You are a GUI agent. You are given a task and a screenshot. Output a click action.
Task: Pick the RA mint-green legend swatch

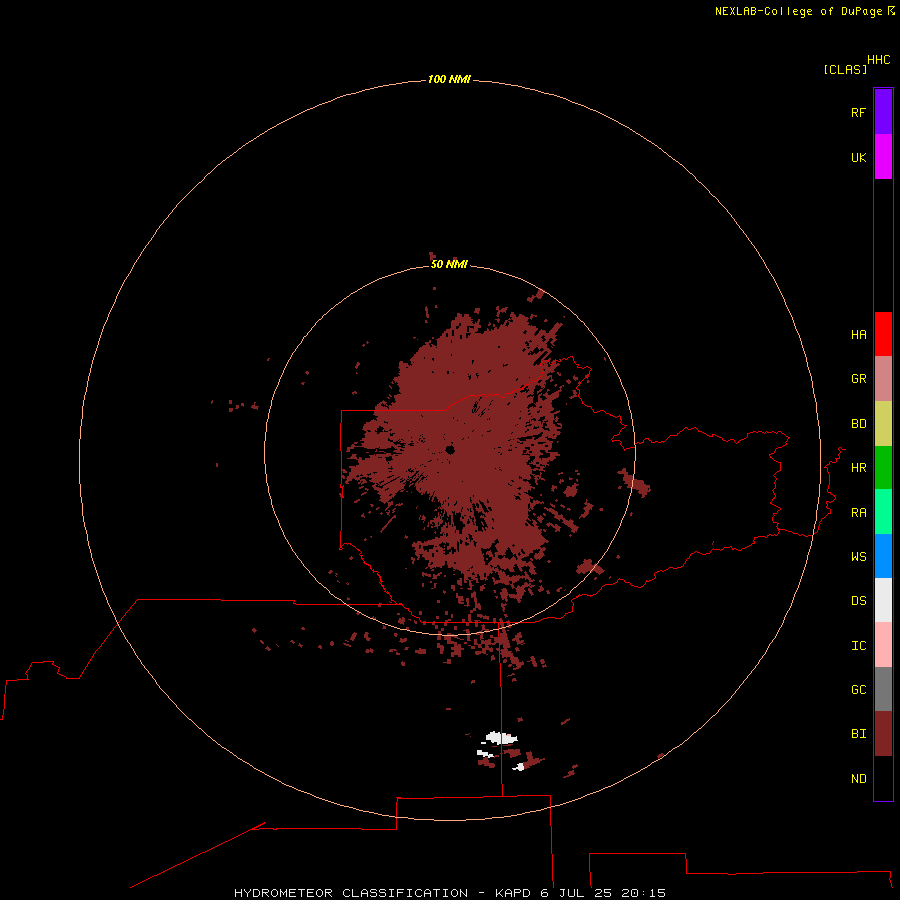pyautogui.click(x=883, y=512)
